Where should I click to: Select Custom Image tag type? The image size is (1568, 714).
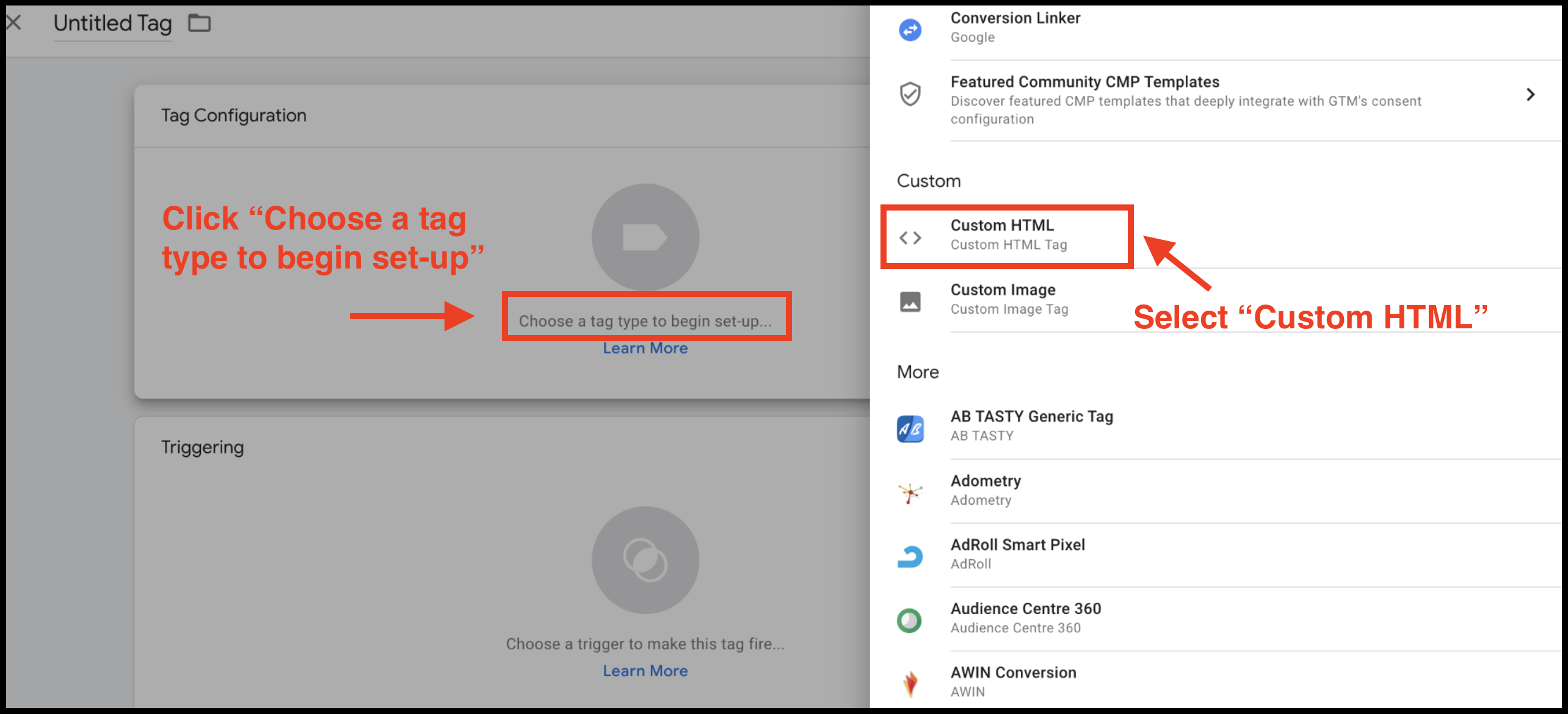(x=1003, y=298)
